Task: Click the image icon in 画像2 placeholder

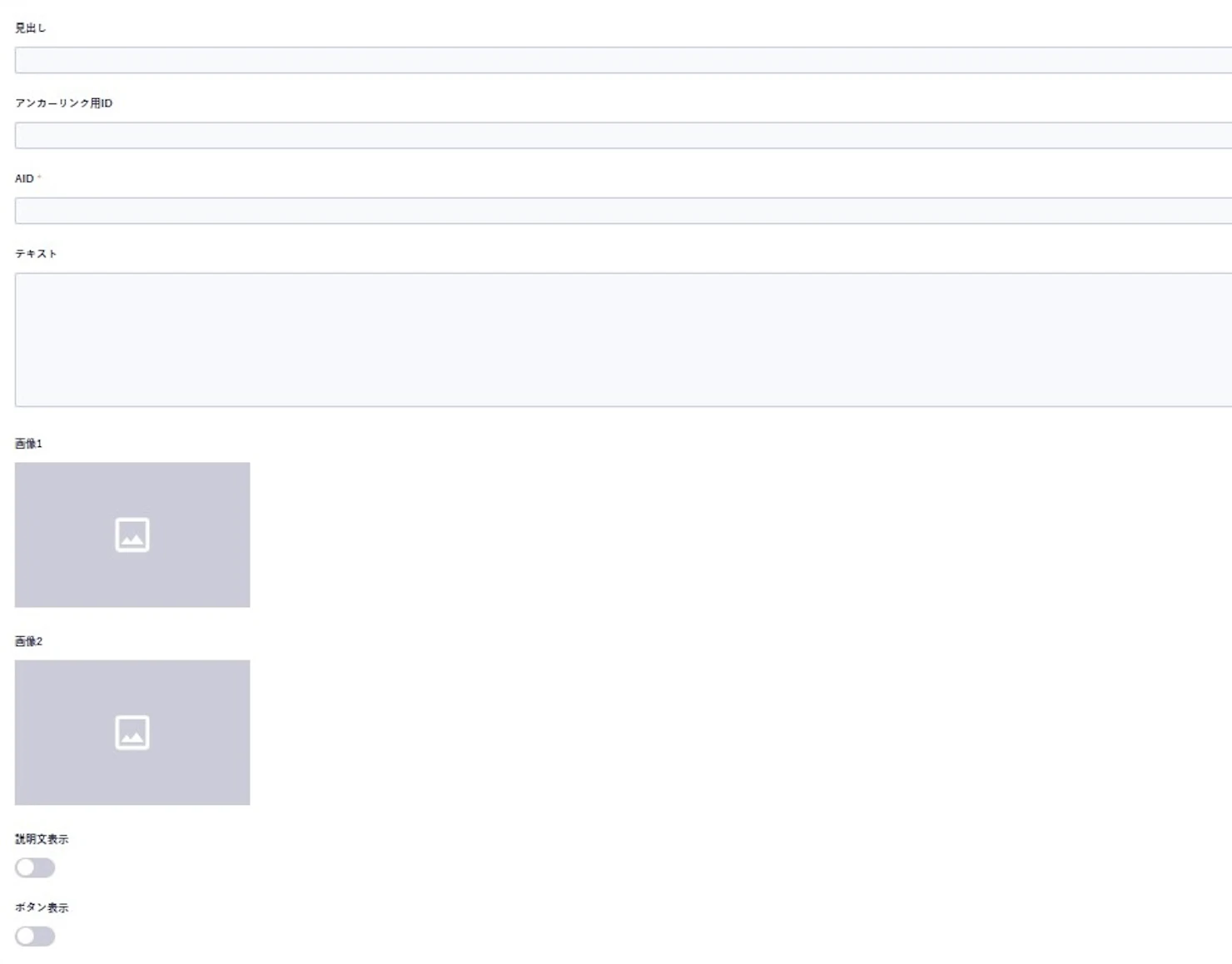Action: [132, 733]
